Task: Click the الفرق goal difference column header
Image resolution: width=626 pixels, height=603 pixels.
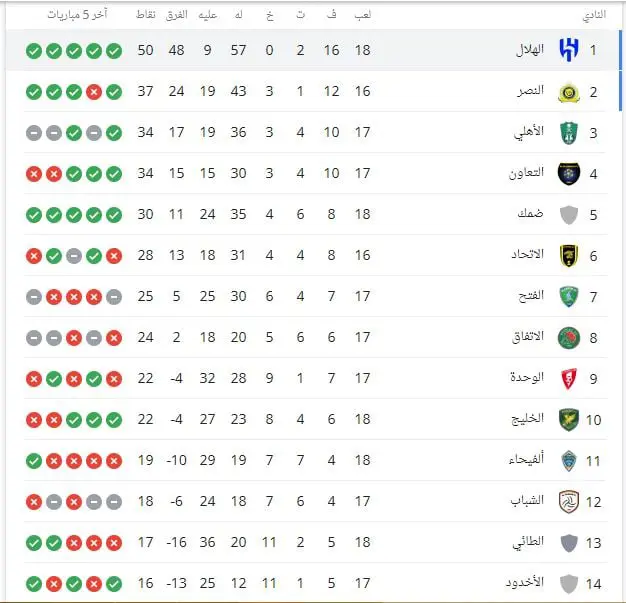Action: 176,15
